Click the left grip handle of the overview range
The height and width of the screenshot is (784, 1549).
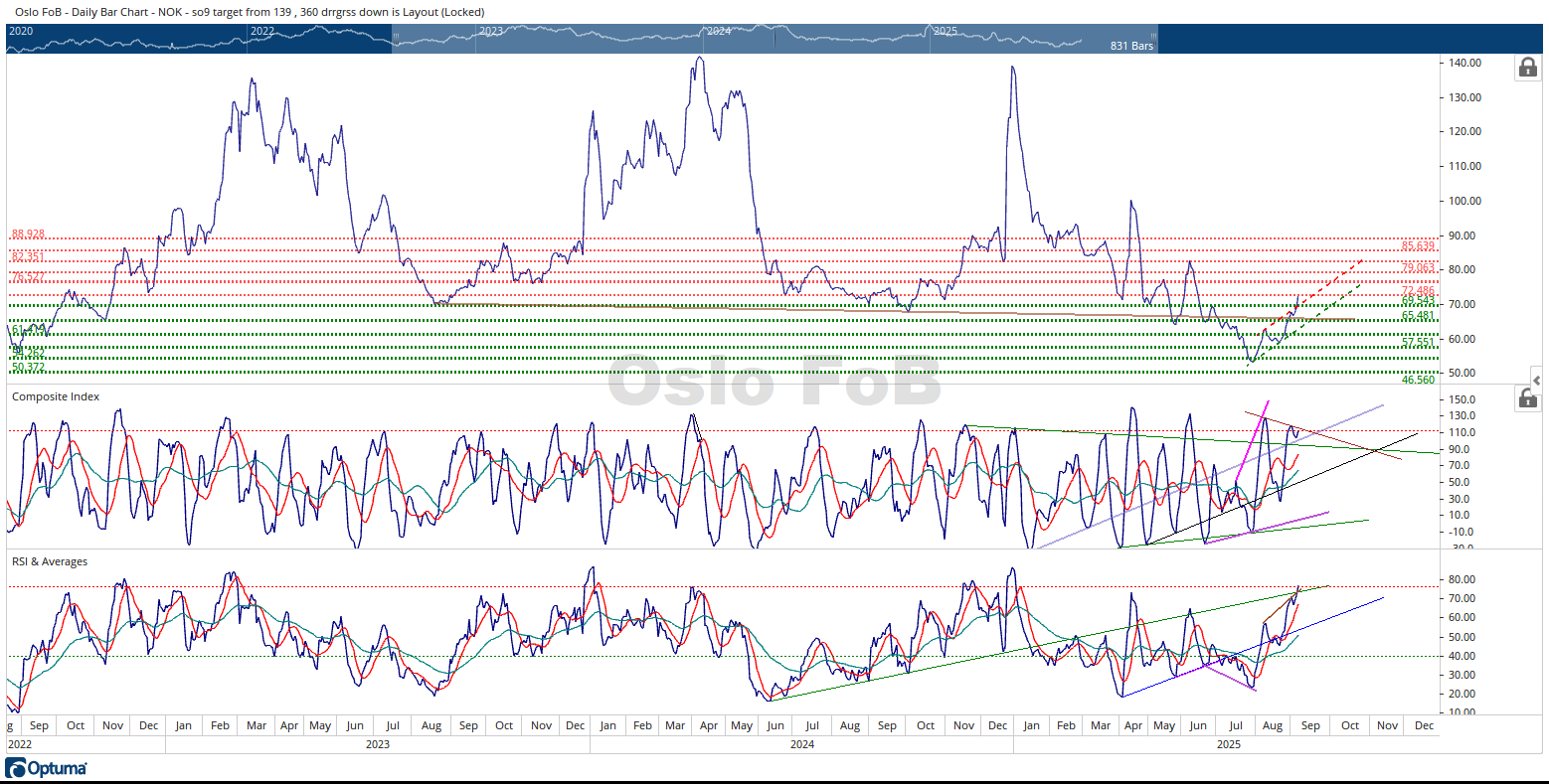point(396,38)
